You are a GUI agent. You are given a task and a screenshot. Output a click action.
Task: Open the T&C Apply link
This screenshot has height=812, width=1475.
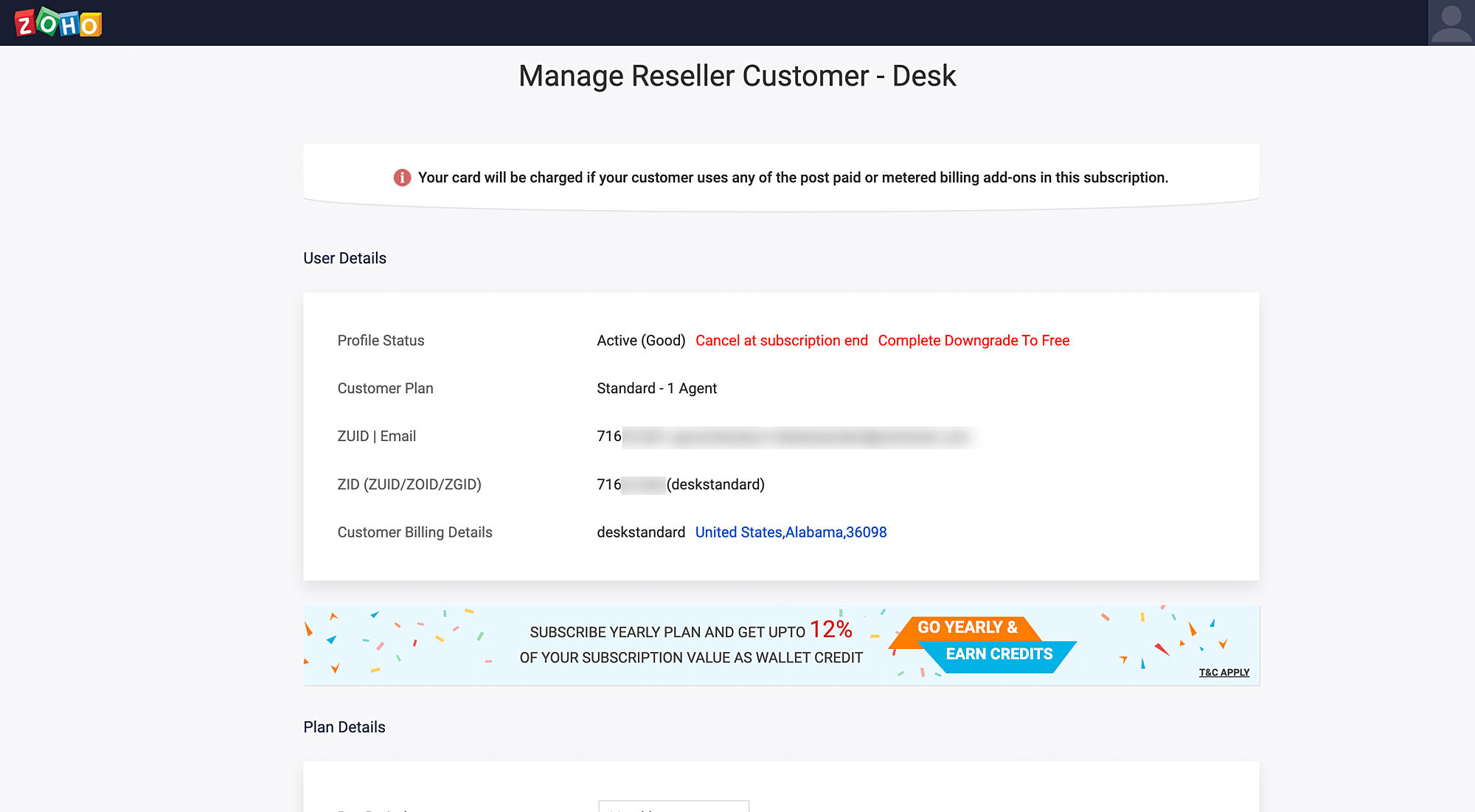[1224, 673]
